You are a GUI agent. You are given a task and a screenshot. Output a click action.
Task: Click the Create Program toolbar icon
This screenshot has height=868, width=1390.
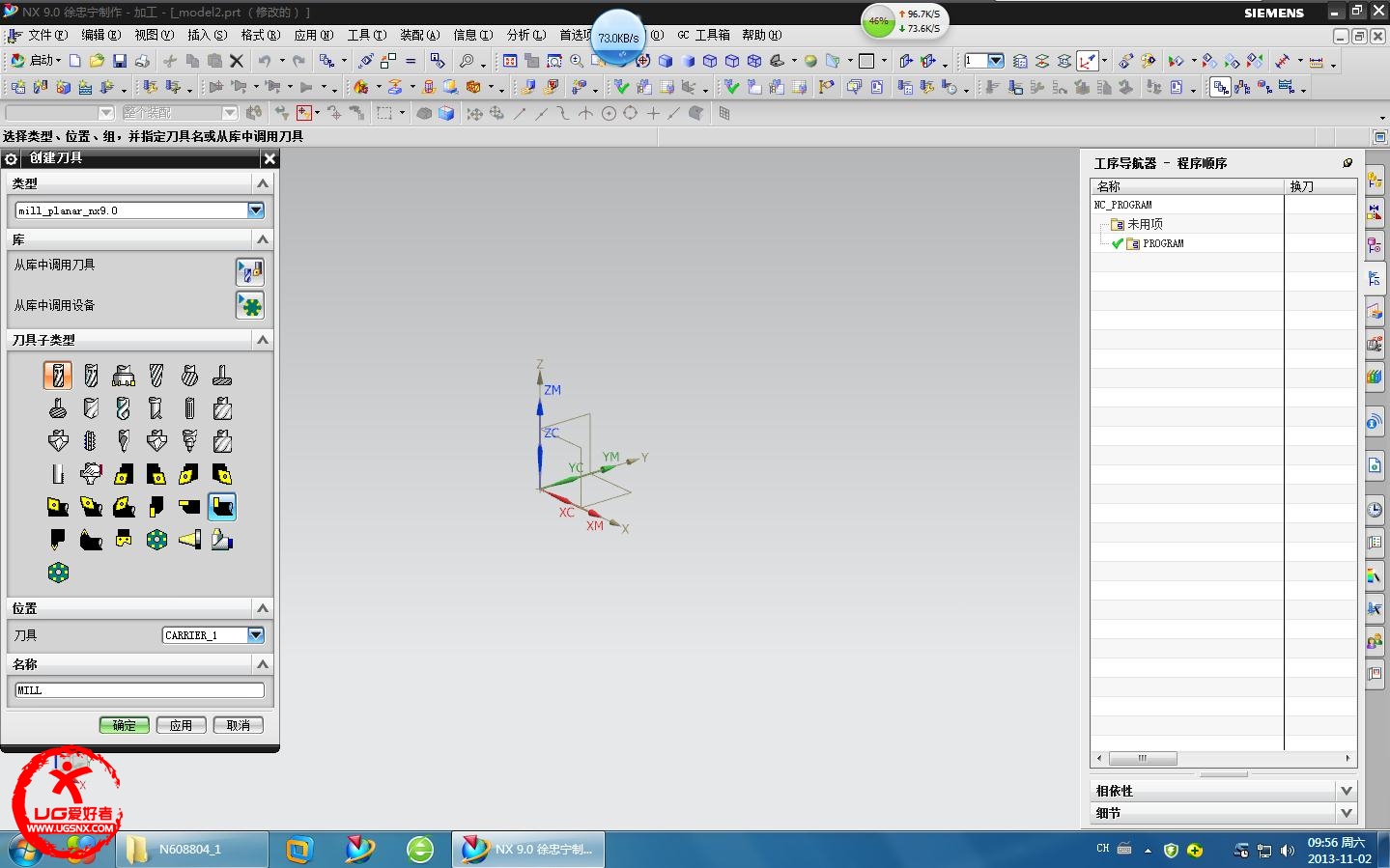tap(20, 87)
